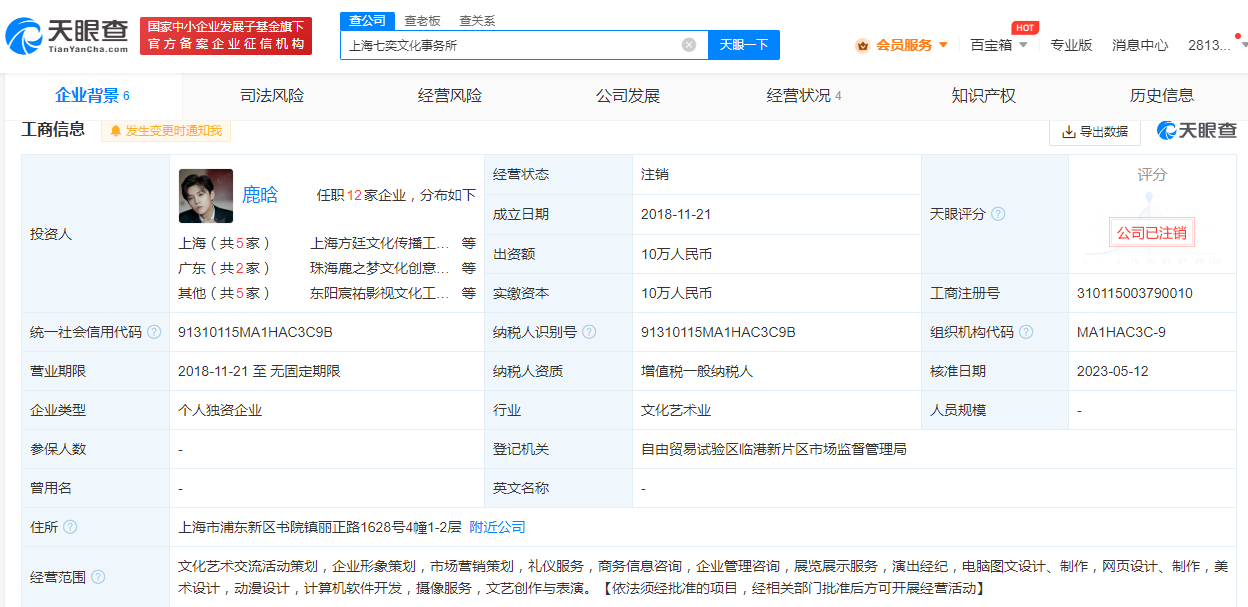Switch to the 查关系 search tab

(477, 21)
